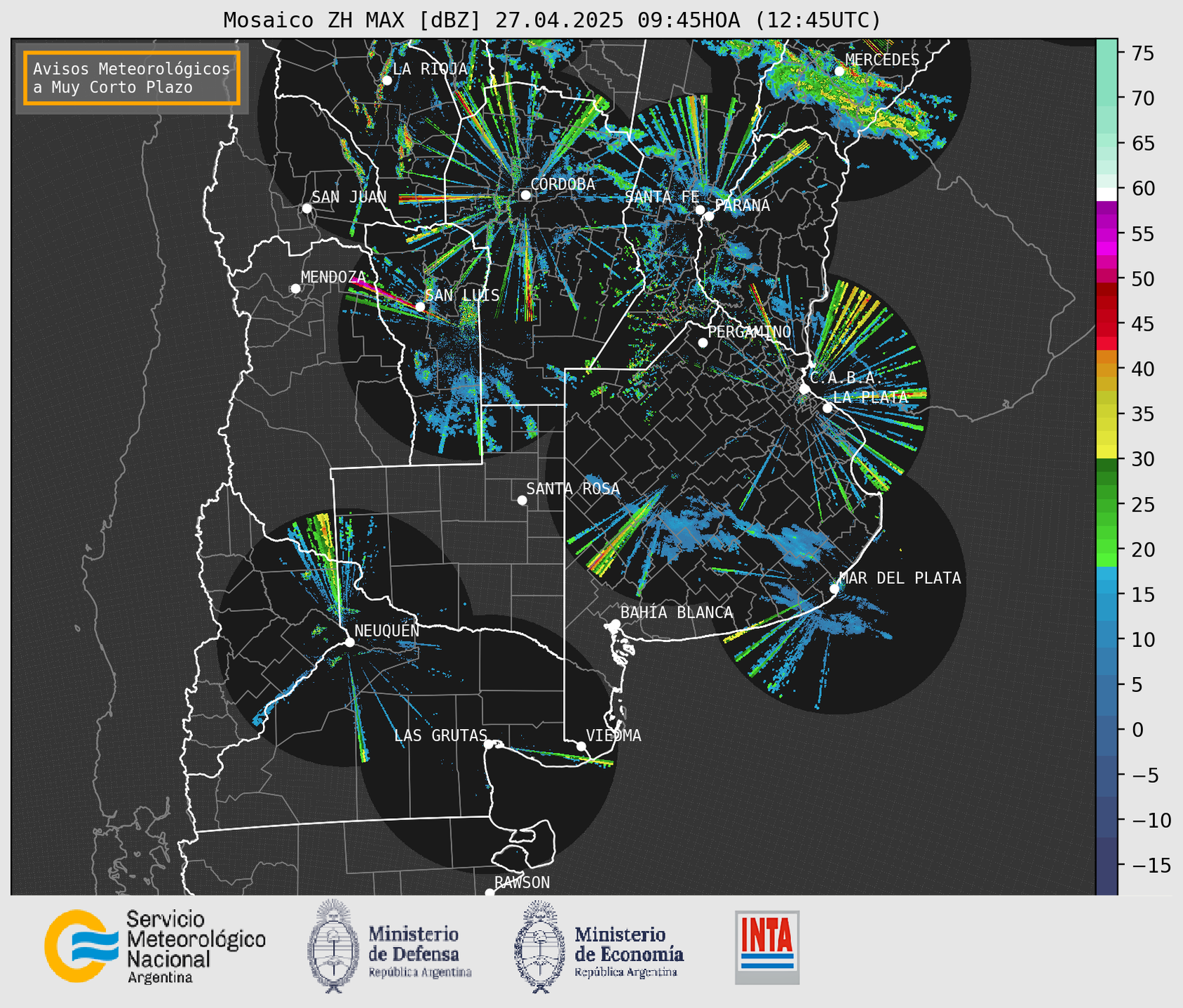
Task: Click the Neuquén city marker dot
Action: (349, 642)
